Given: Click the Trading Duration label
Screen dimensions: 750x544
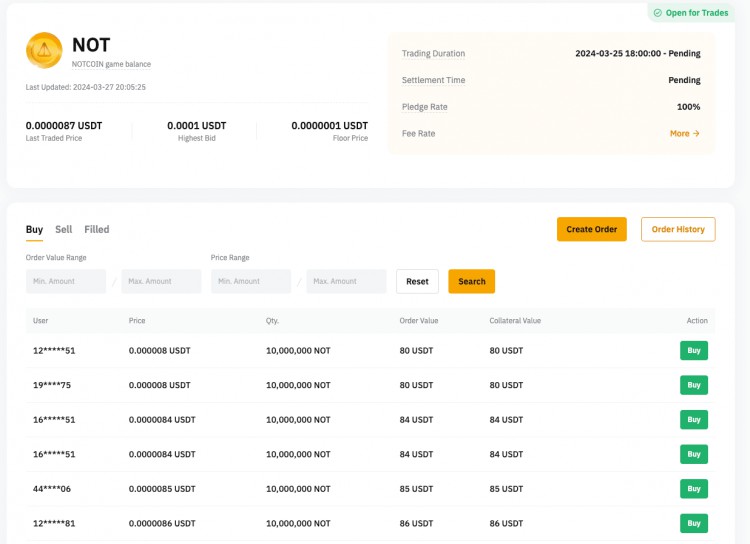Looking at the screenshot, I should click(433, 53).
